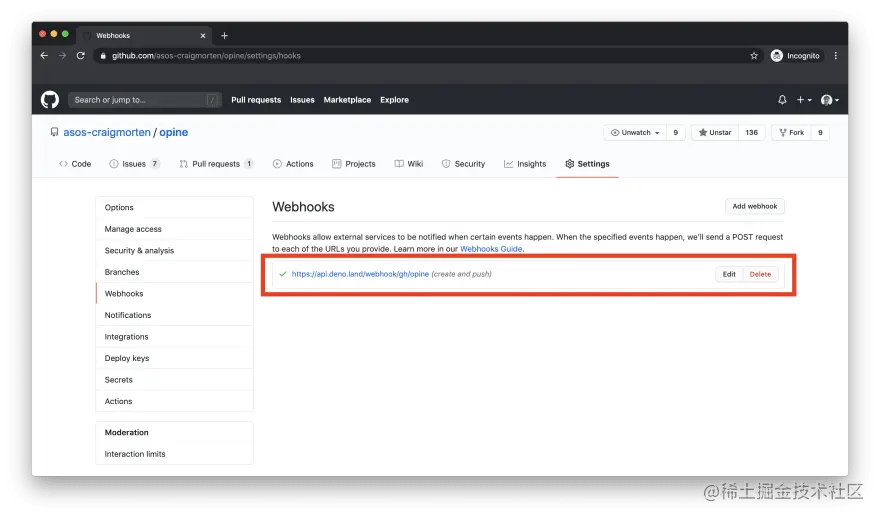This screenshot has width=880, height=518.
Task: Open the notifications bell
Action: click(782, 100)
